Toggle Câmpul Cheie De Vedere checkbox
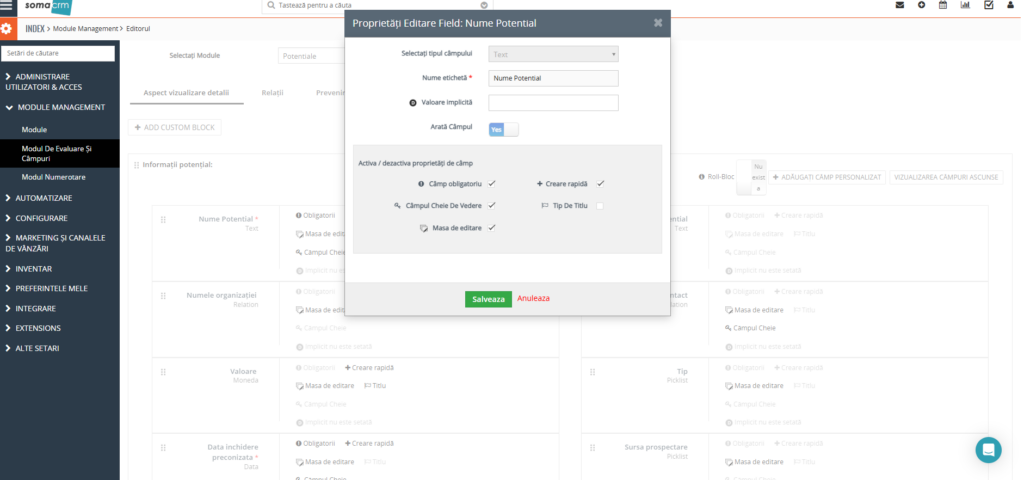 coord(492,206)
